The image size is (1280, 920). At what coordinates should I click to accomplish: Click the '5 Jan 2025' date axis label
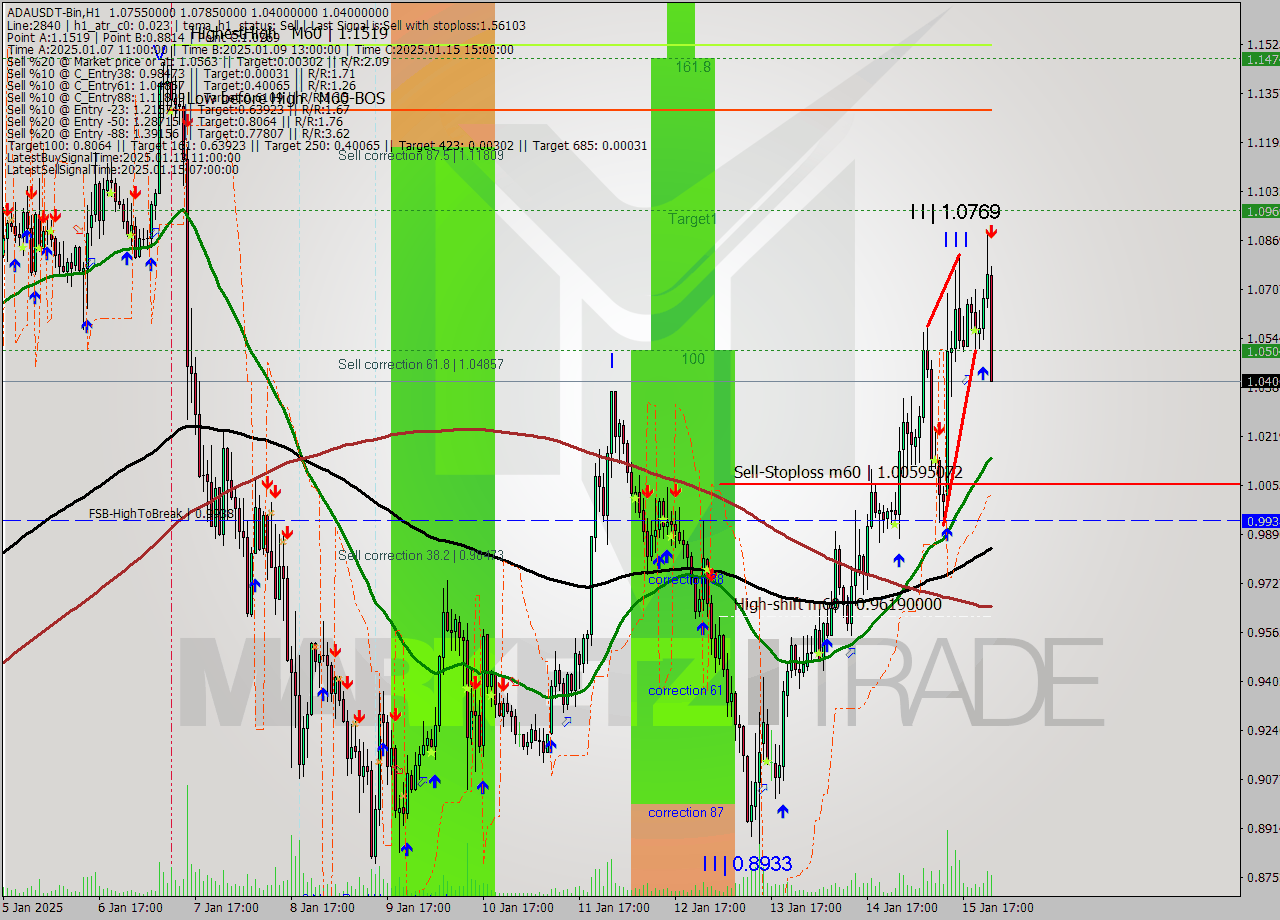coord(33,908)
